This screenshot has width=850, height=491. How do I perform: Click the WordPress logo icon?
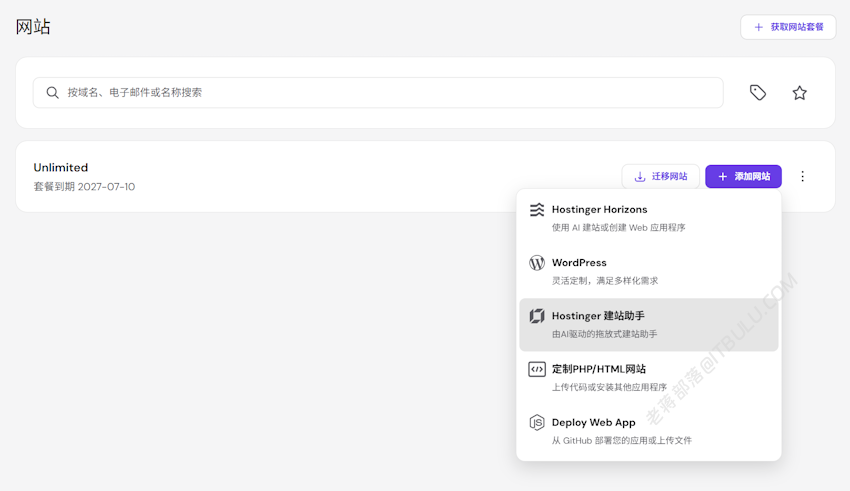coord(537,263)
